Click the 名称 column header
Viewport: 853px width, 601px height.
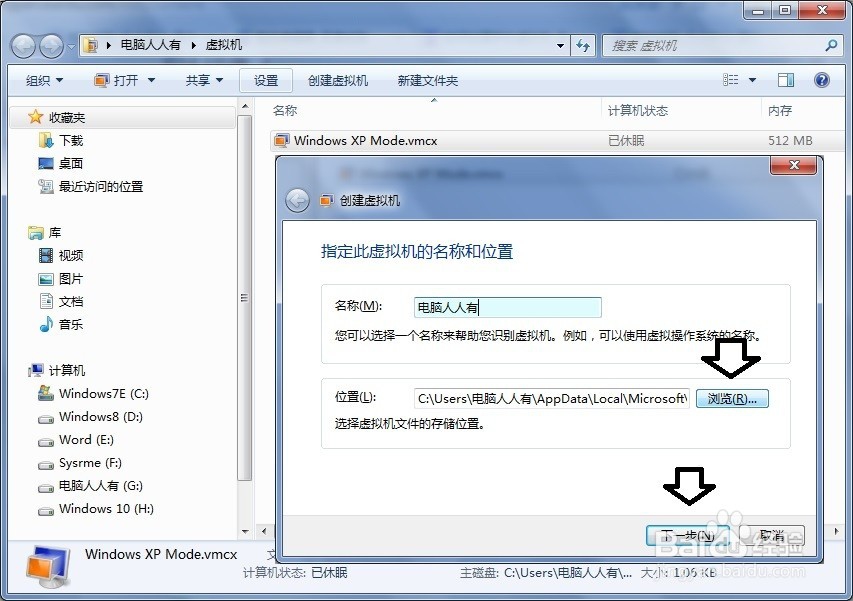click(285, 110)
